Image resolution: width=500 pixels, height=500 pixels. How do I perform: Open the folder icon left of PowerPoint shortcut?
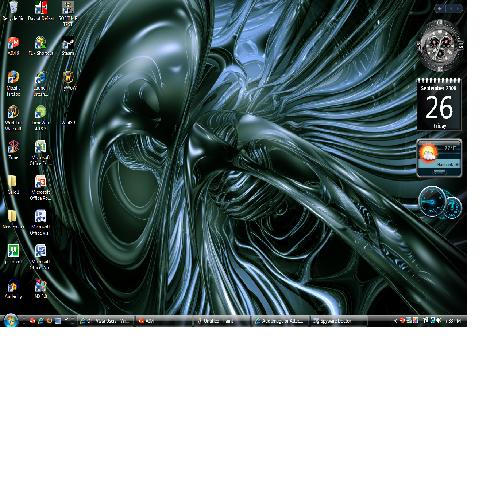(x=13, y=184)
